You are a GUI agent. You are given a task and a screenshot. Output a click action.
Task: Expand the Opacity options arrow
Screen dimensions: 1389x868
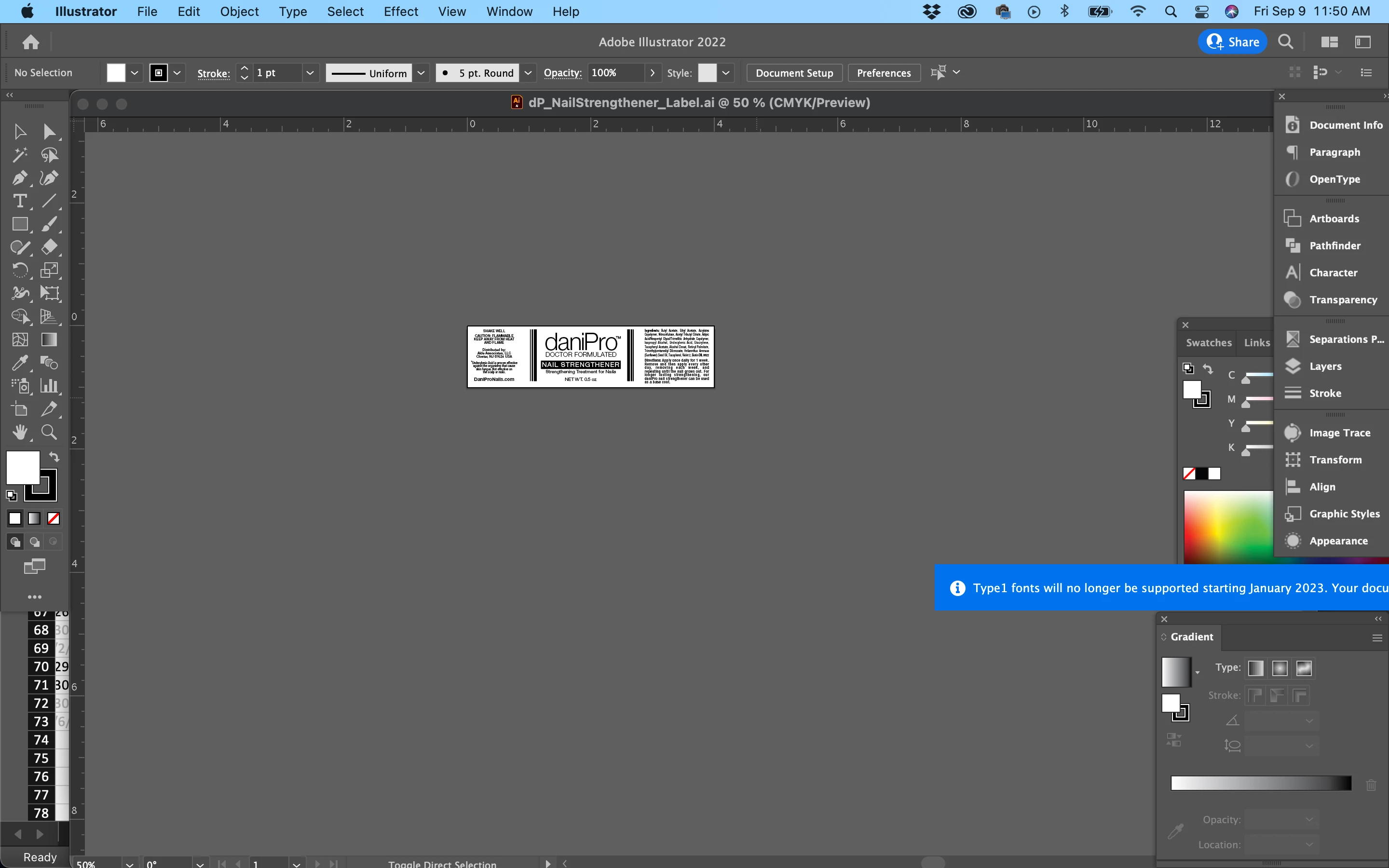[x=652, y=73]
